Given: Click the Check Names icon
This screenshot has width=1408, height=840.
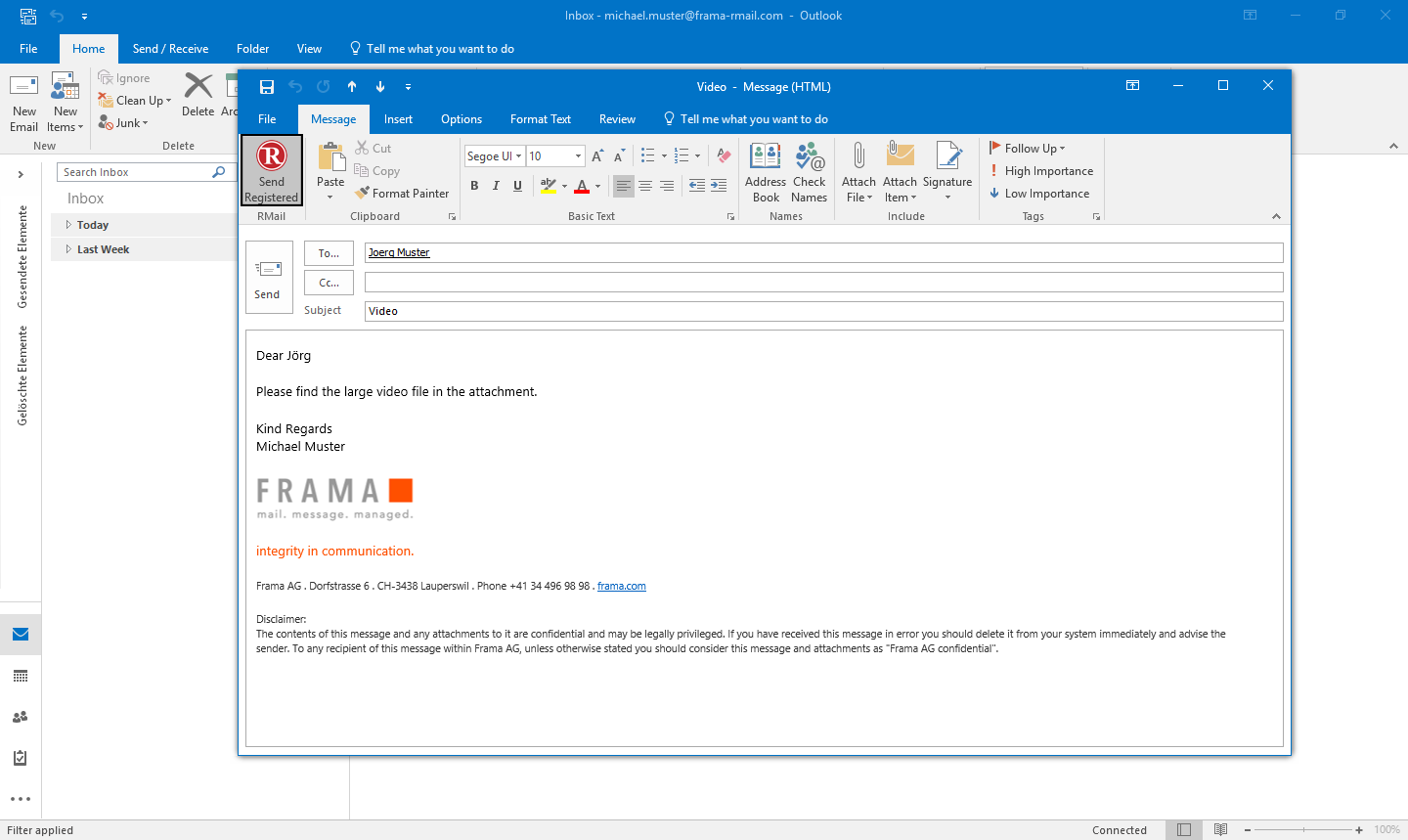Looking at the screenshot, I should pyautogui.click(x=810, y=172).
